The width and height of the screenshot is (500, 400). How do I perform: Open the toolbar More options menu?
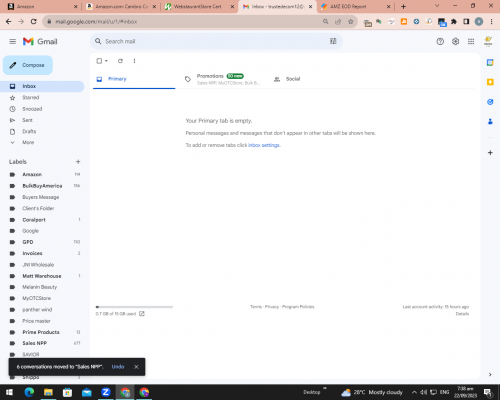(134, 61)
